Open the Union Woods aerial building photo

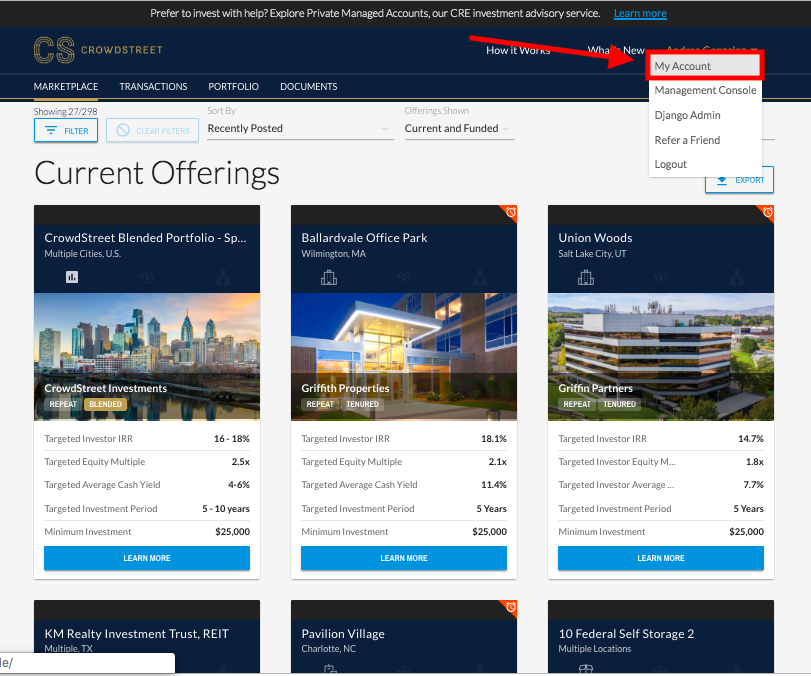[660, 357]
